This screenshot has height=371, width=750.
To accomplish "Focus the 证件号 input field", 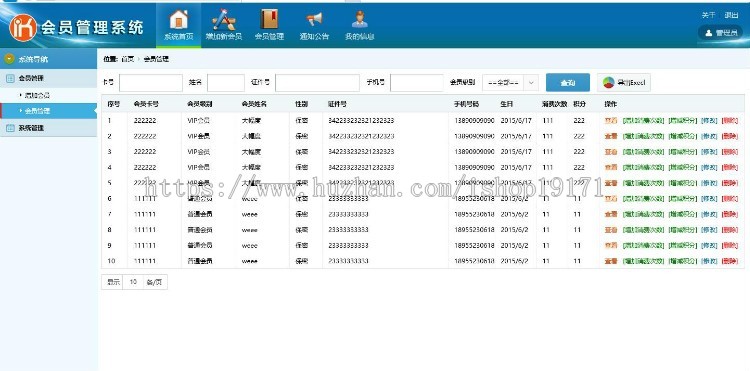I will pos(317,83).
